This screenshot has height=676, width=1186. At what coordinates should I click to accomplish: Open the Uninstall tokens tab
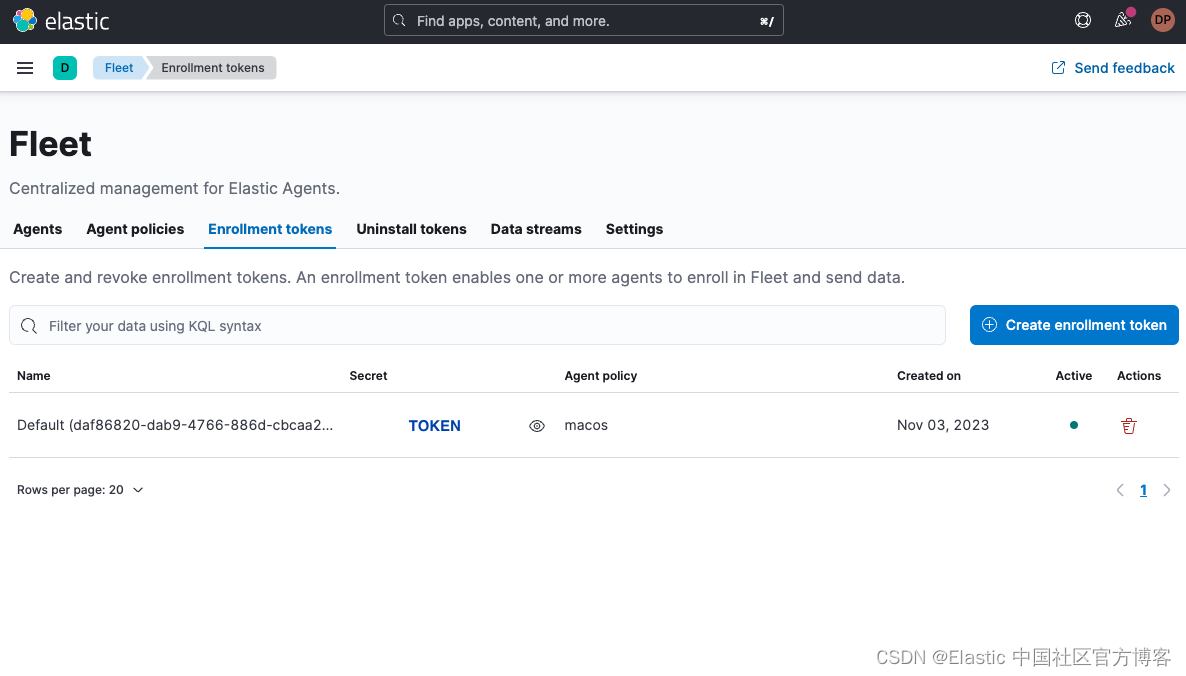click(x=411, y=229)
